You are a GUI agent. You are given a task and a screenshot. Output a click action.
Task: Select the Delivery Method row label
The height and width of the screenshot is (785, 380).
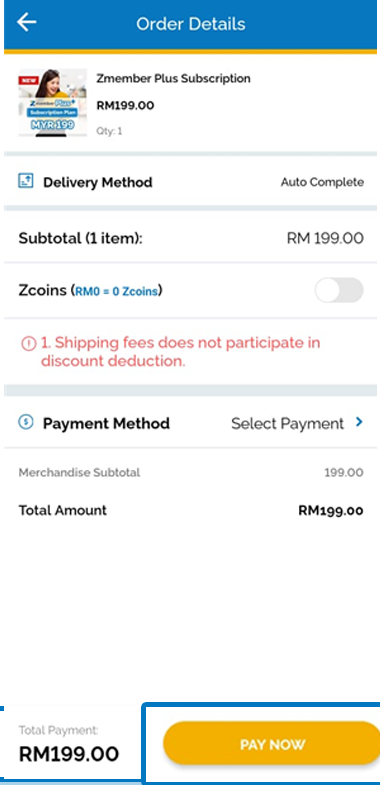(98, 182)
